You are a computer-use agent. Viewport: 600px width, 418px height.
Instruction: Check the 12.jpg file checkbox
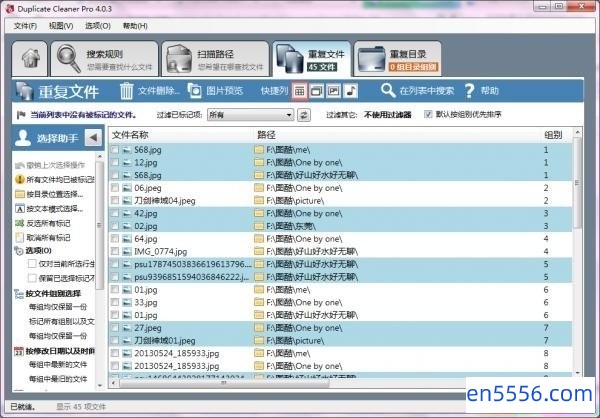tap(115, 163)
